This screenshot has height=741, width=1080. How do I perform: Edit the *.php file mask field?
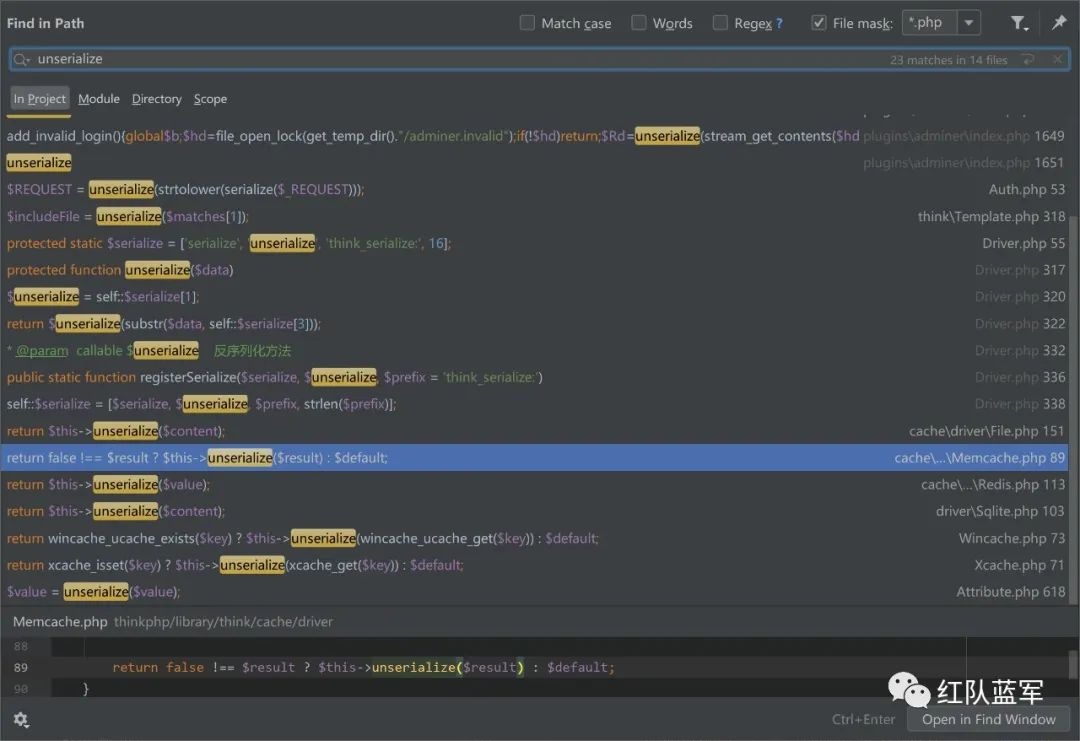(x=929, y=23)
